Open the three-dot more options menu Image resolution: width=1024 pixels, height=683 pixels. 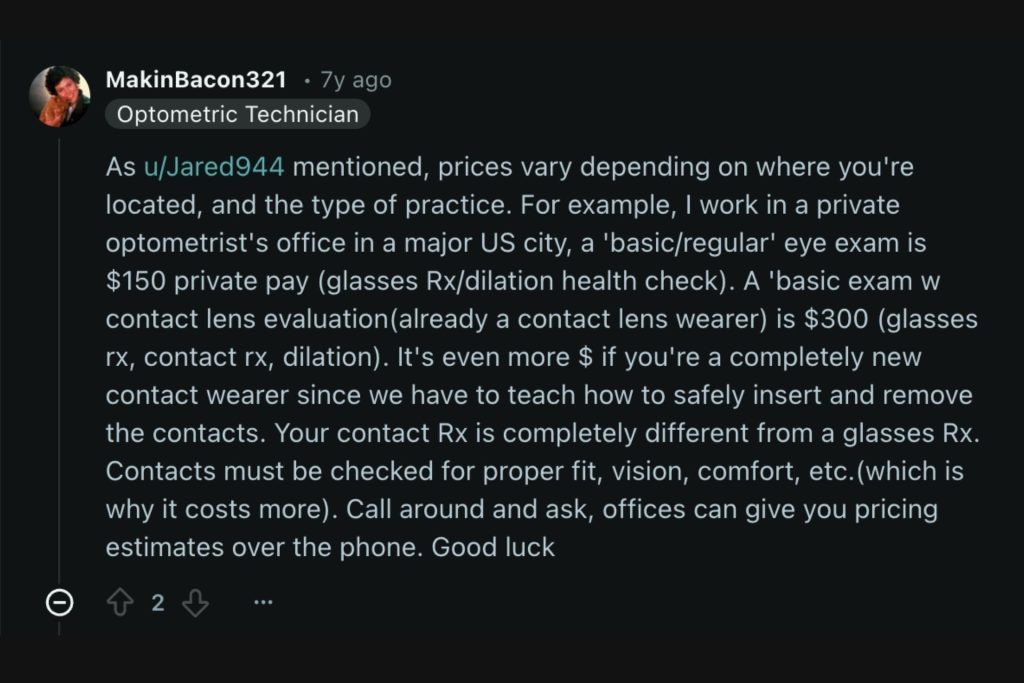(x=263, y=603)
